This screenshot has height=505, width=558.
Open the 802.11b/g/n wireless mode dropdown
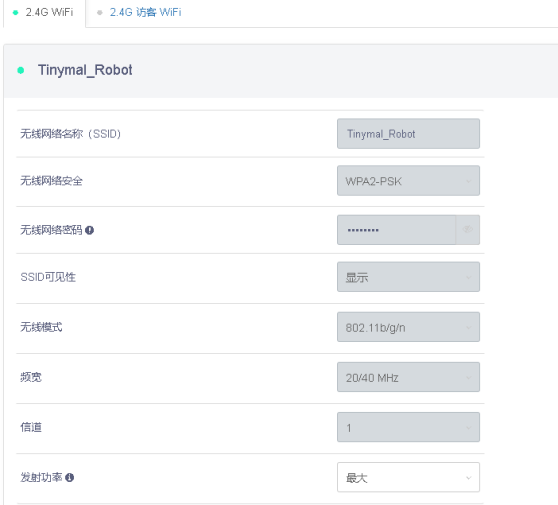[408, 327]
